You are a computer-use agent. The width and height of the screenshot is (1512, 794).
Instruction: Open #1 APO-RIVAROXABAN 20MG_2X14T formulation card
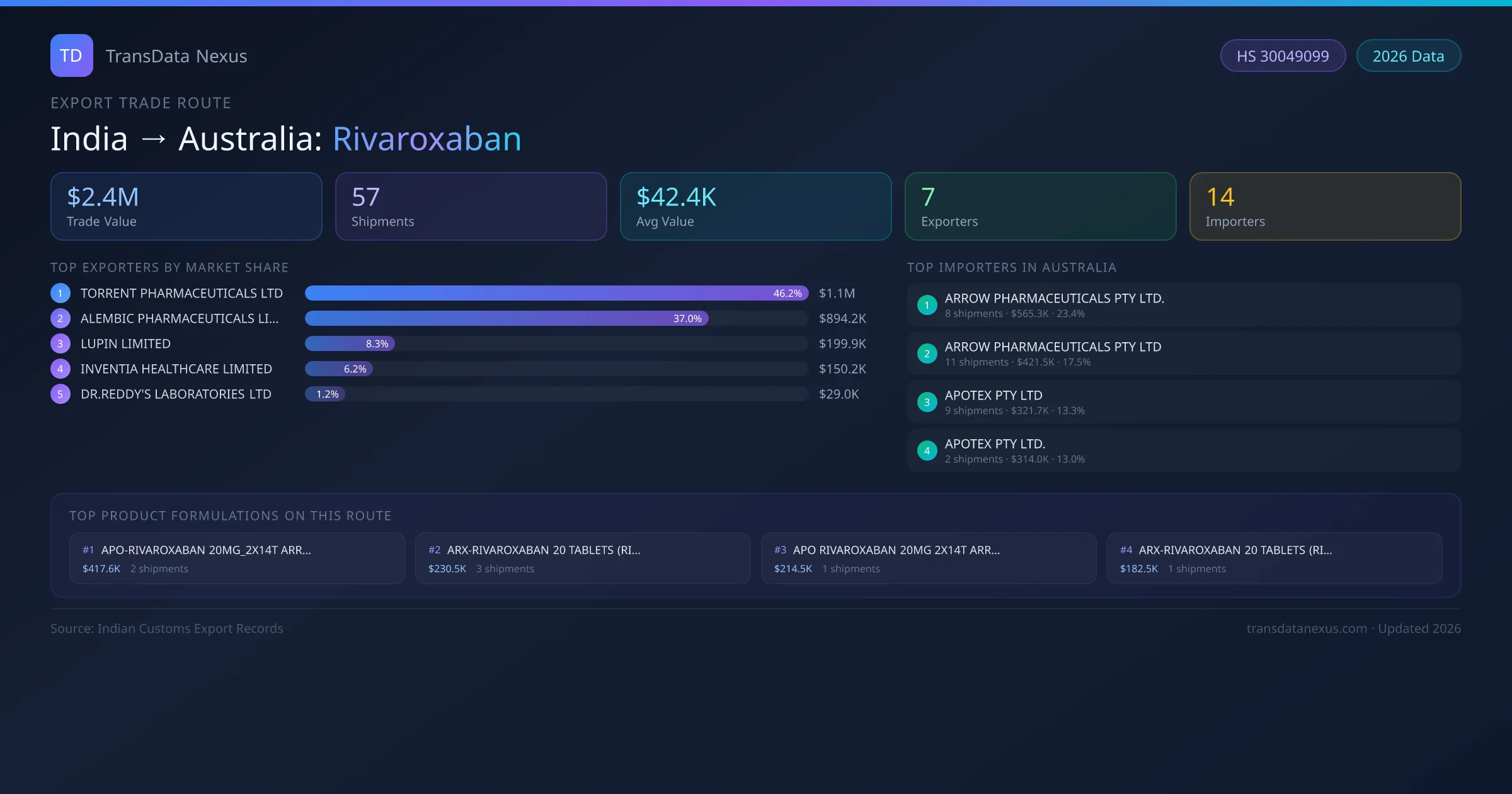pos(237,558)
